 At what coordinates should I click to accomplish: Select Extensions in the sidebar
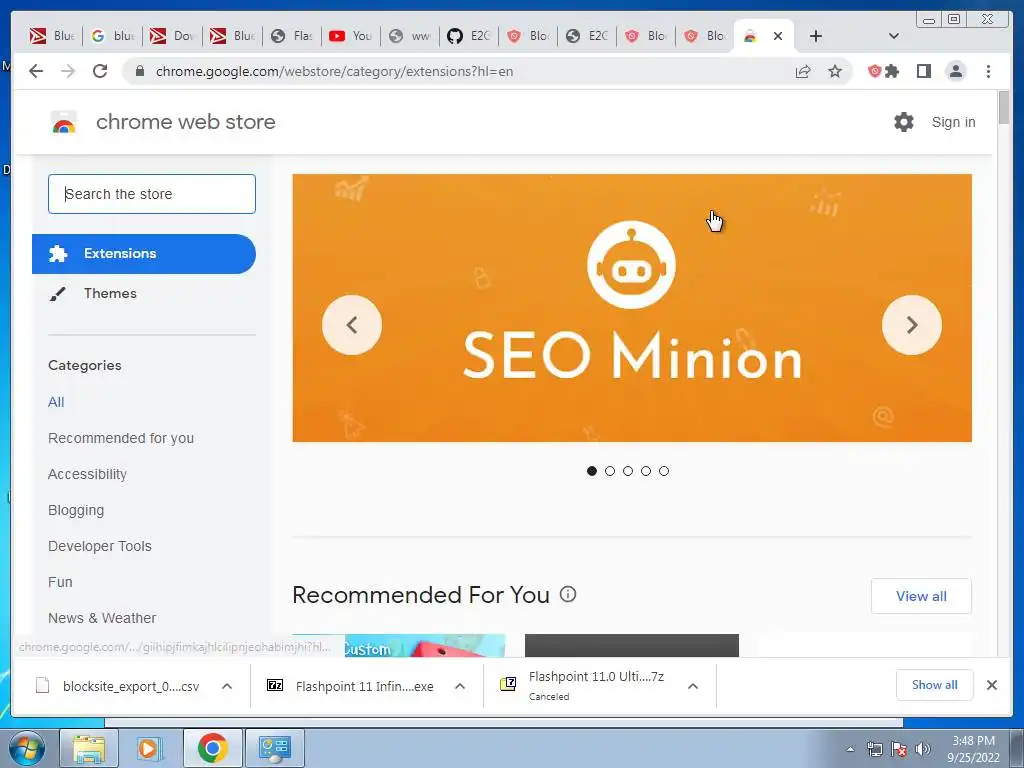144,253
